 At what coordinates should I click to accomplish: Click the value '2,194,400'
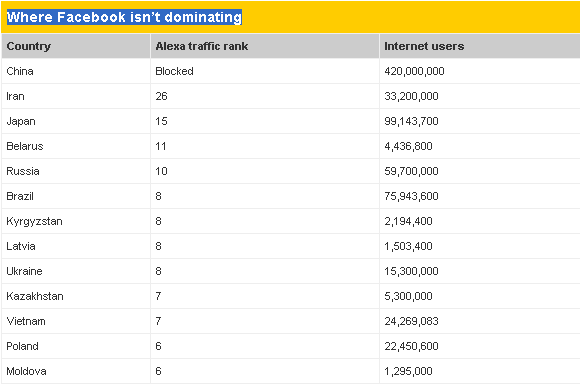[x=408, y=221]
